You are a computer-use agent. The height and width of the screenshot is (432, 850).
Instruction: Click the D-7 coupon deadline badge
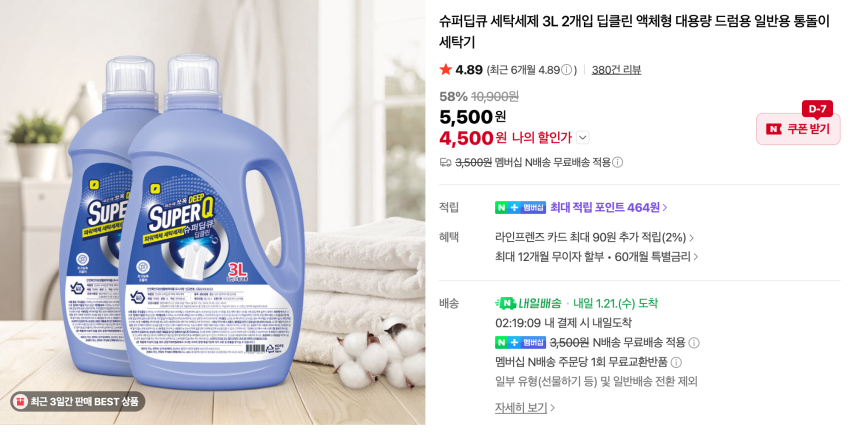817,109
